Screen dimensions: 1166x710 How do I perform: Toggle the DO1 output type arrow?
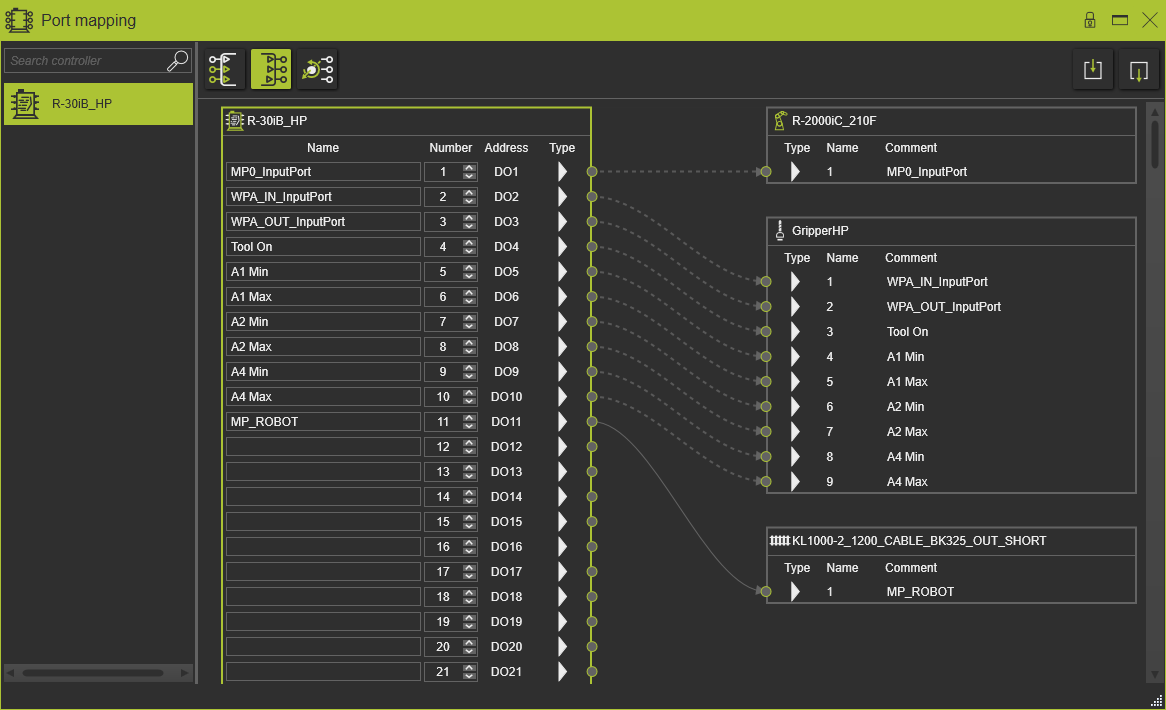(x=562, y=171)
